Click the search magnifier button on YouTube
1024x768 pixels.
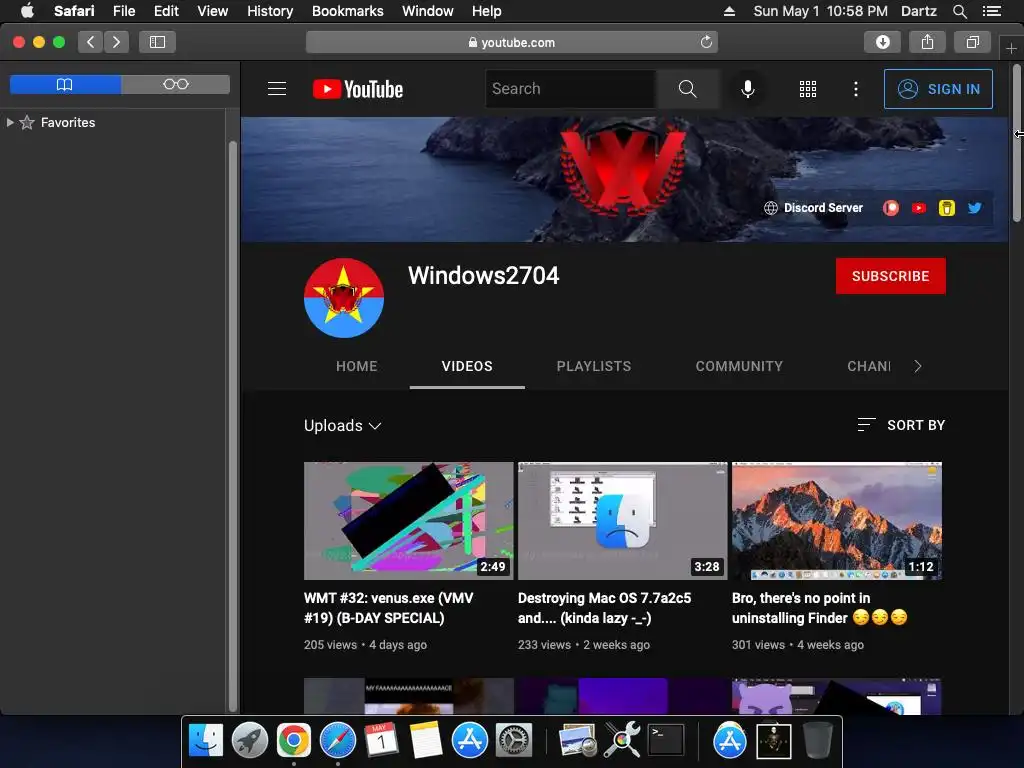[x=688, y=89]
